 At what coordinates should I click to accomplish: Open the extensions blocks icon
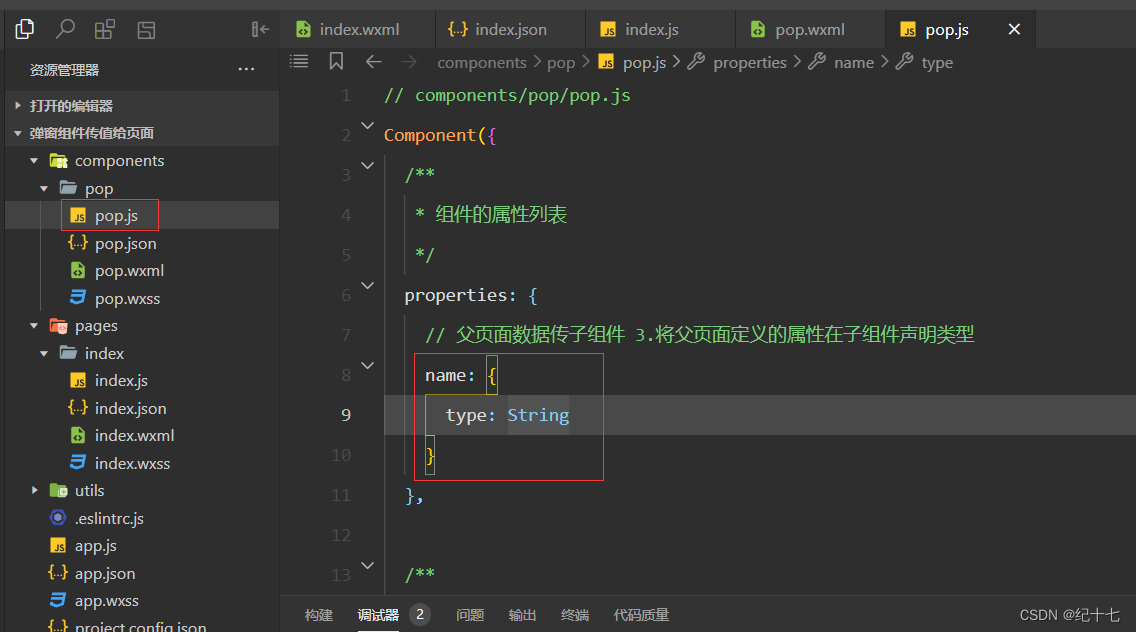(105, 29)
